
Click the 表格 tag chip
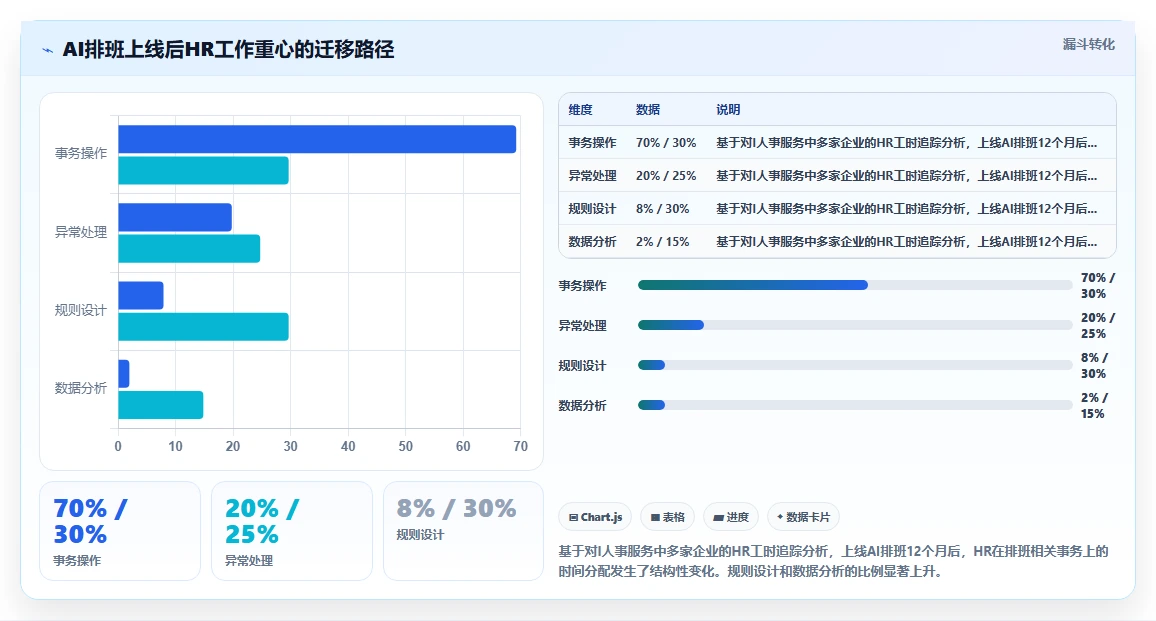(x=668, y=517)
